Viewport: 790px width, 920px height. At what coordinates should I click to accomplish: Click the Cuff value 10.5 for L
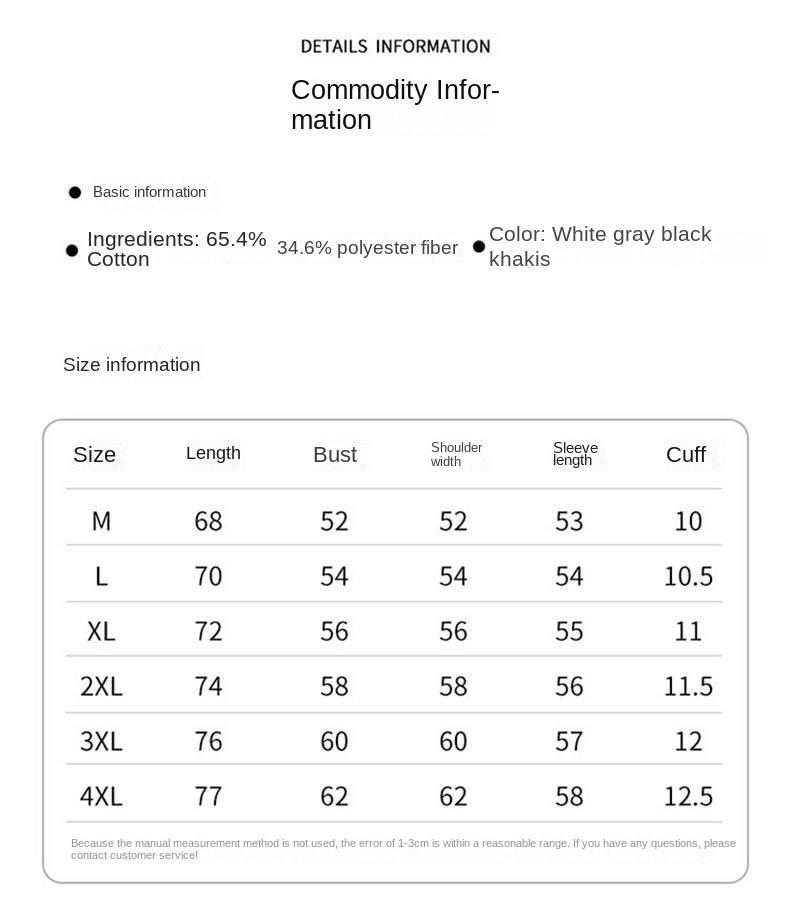tap(688, 576)
